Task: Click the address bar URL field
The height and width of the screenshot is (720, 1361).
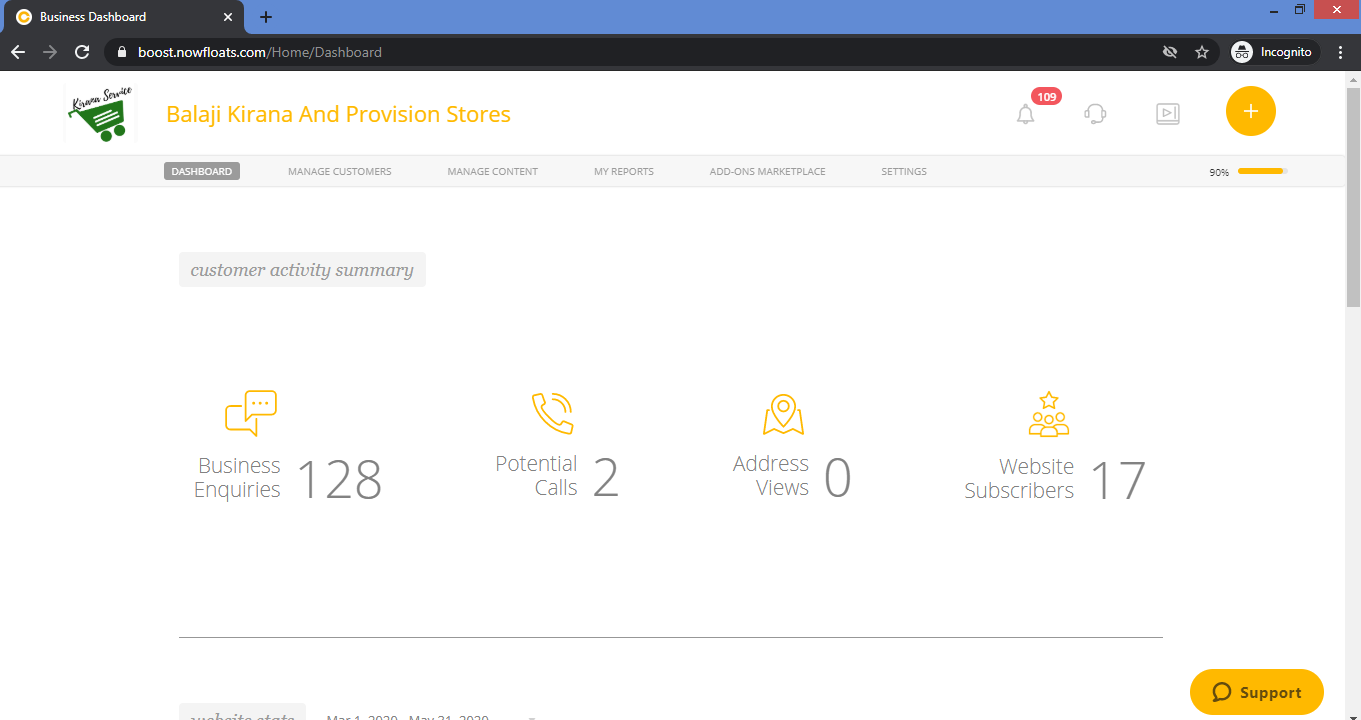Action: (x=640, y=52)
